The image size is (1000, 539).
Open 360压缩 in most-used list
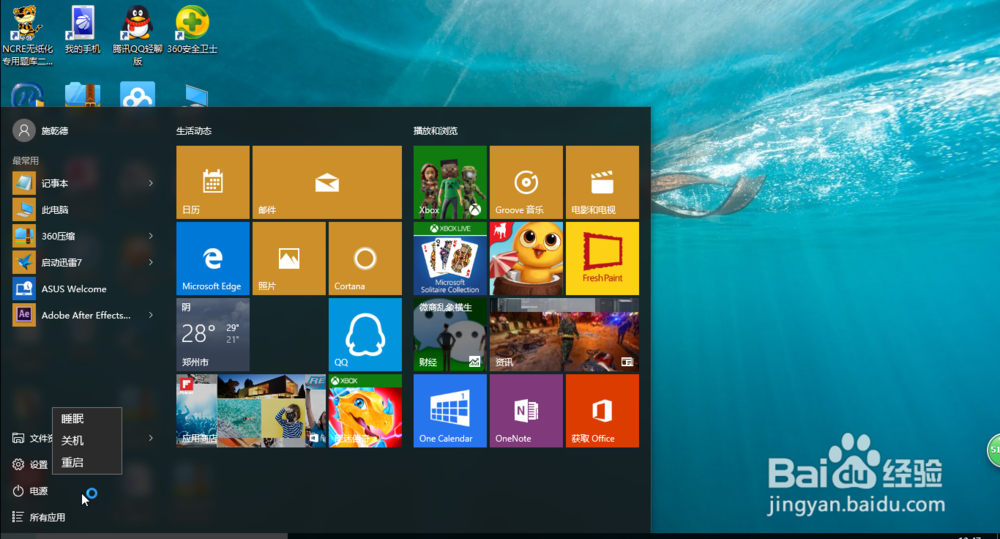[x=83, y=236]
